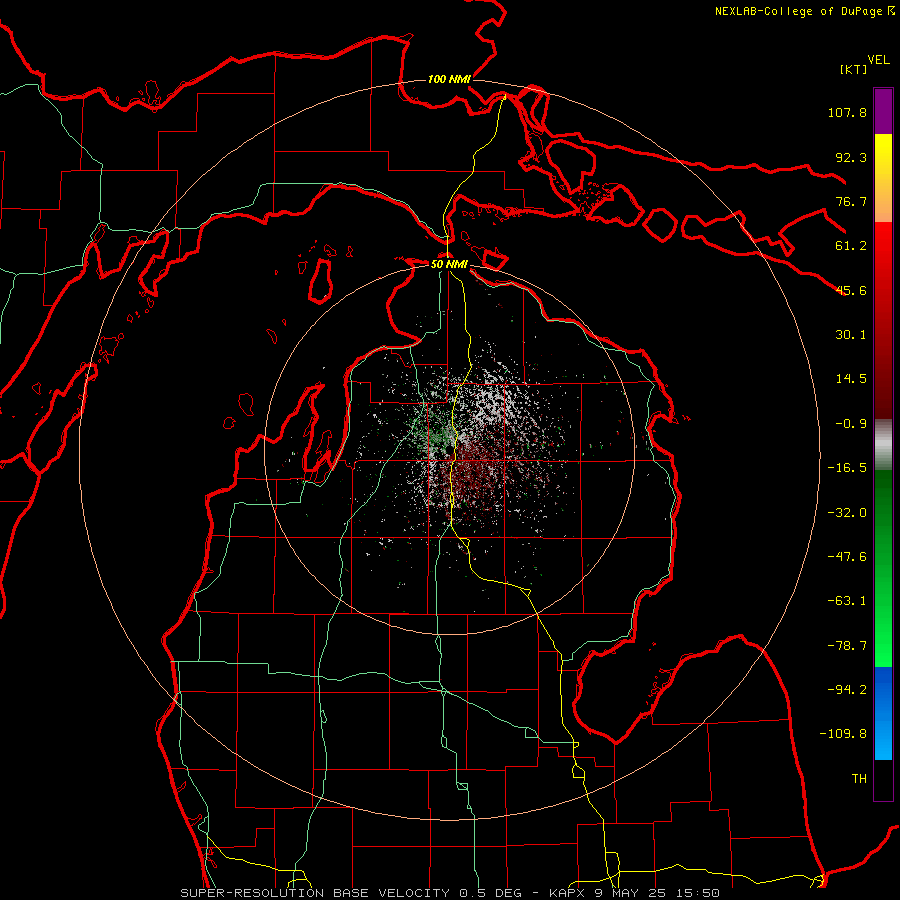The height and width of the screenshot is (900, 900).
Task: Click the VEL legend title
Action: pos(878,60)
